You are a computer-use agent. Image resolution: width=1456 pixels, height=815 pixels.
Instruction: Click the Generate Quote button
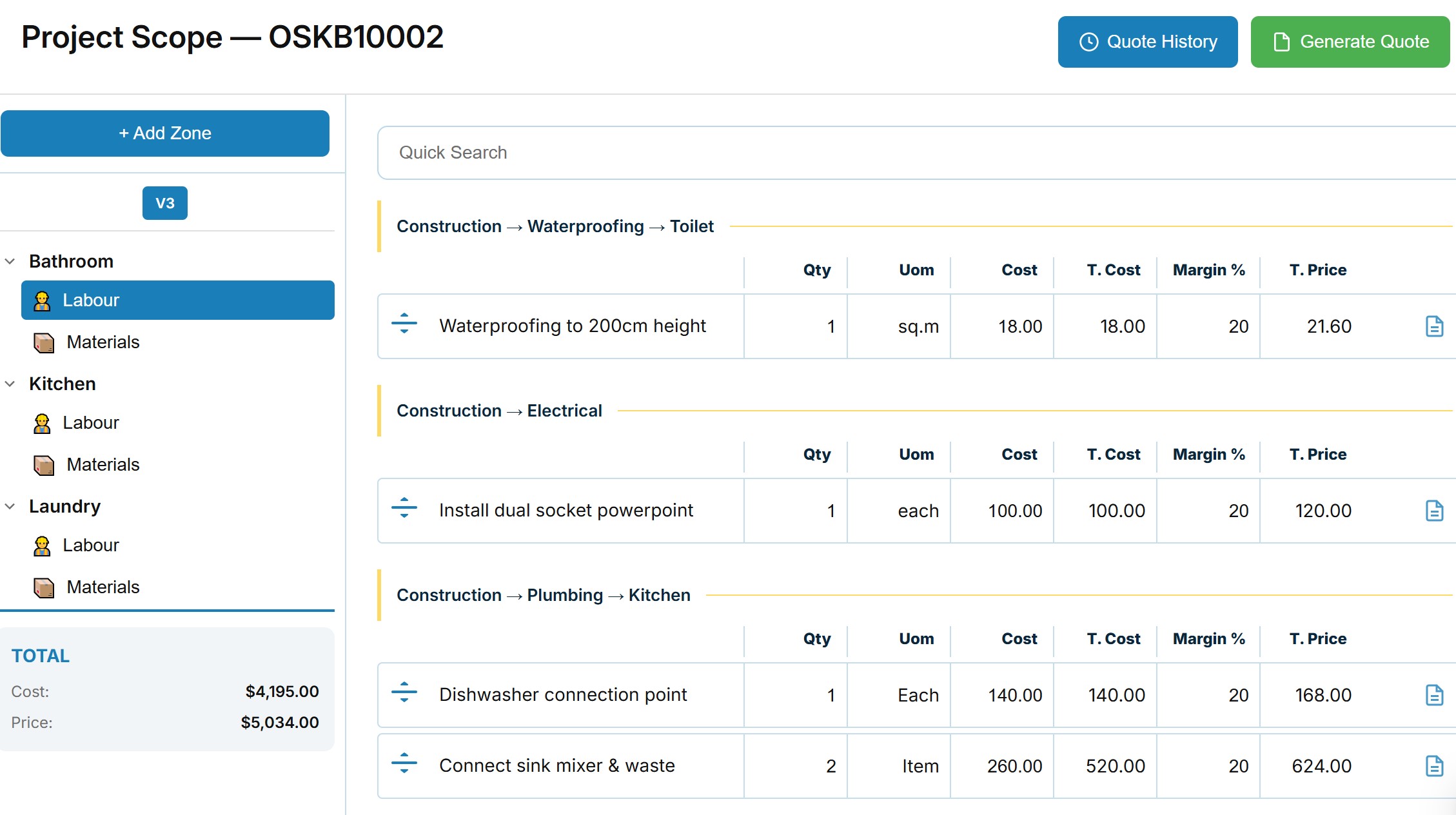tap(1350, 42)
